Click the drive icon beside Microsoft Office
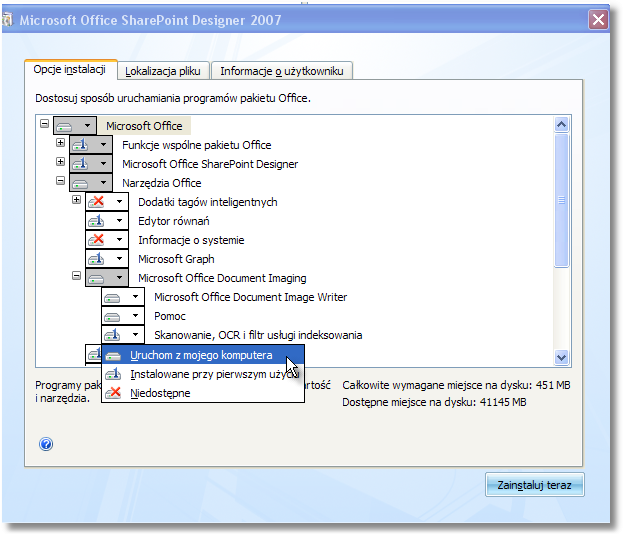The height and width of the screenshot is (537, 624). coord(64,127)
